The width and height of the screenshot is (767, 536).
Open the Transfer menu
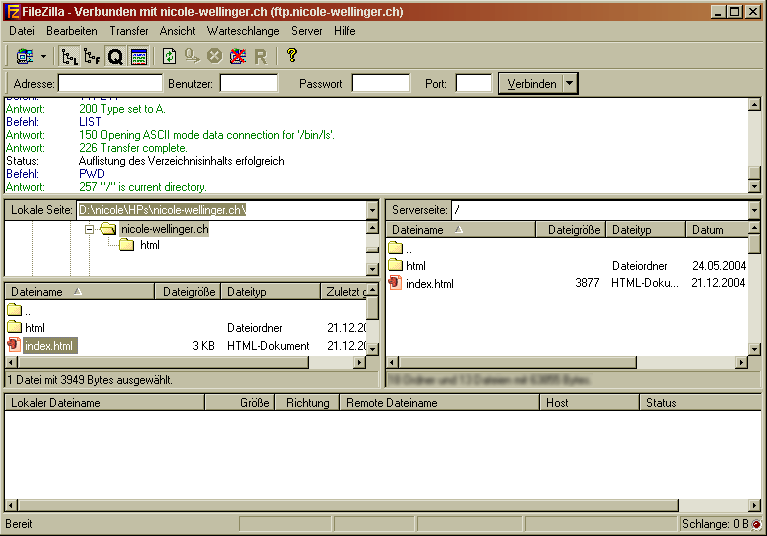(x=129, y=31)
